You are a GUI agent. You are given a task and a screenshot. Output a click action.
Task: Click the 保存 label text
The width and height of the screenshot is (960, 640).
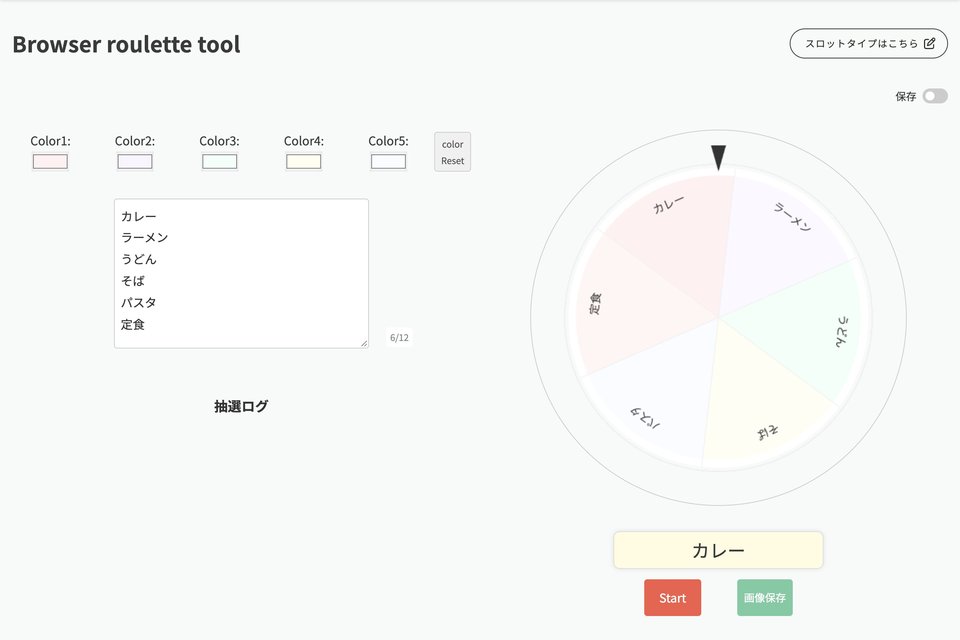(x=906, y=96)
